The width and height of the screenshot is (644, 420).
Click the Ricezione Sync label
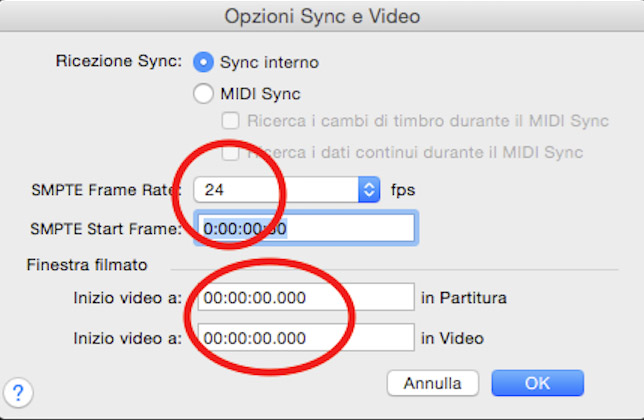click(119, 62)
